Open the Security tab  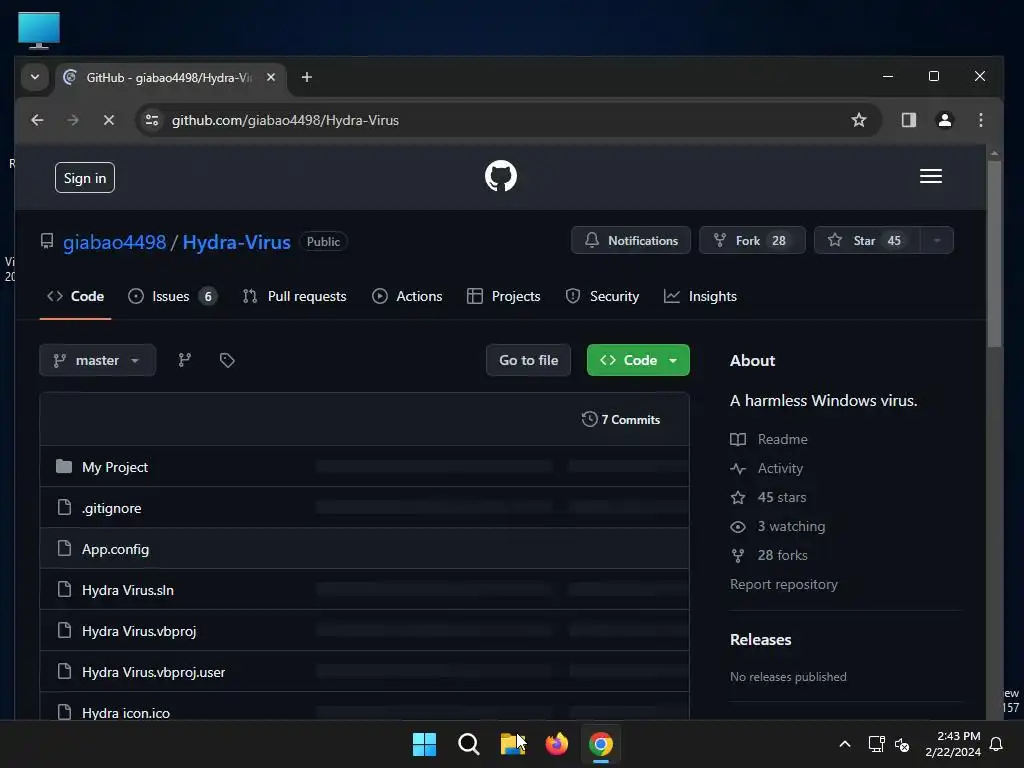[x=602, y=296]
